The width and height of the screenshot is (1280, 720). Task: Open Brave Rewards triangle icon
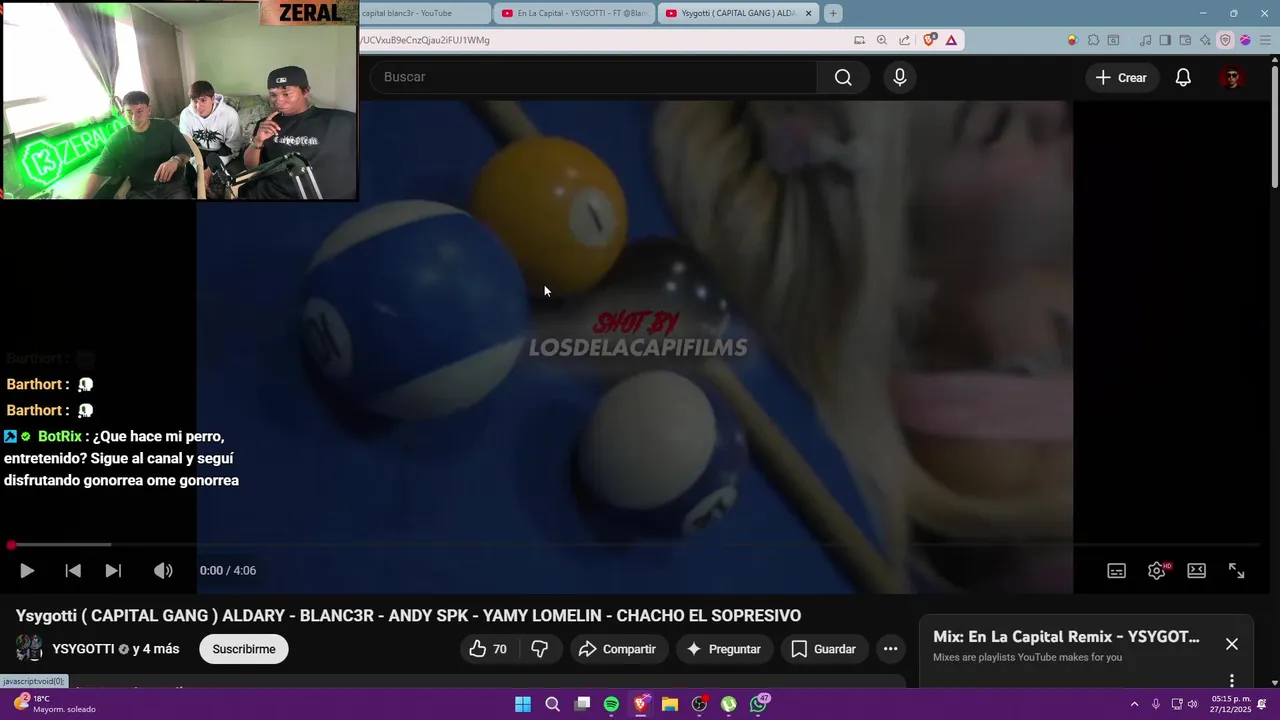(951, 40)
